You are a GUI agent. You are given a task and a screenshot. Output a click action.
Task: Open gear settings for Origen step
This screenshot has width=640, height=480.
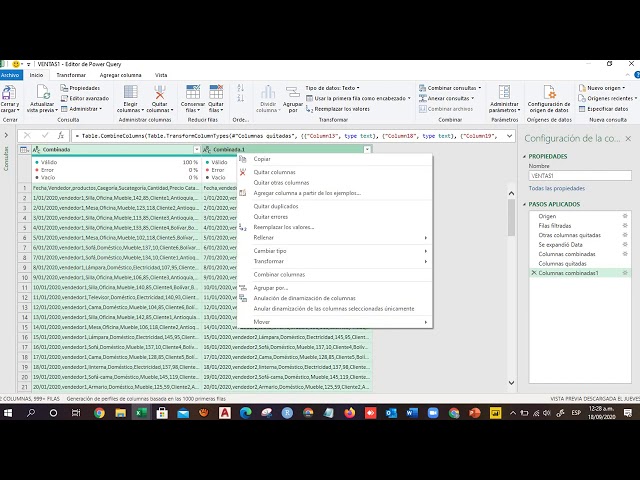coord(624,216)
